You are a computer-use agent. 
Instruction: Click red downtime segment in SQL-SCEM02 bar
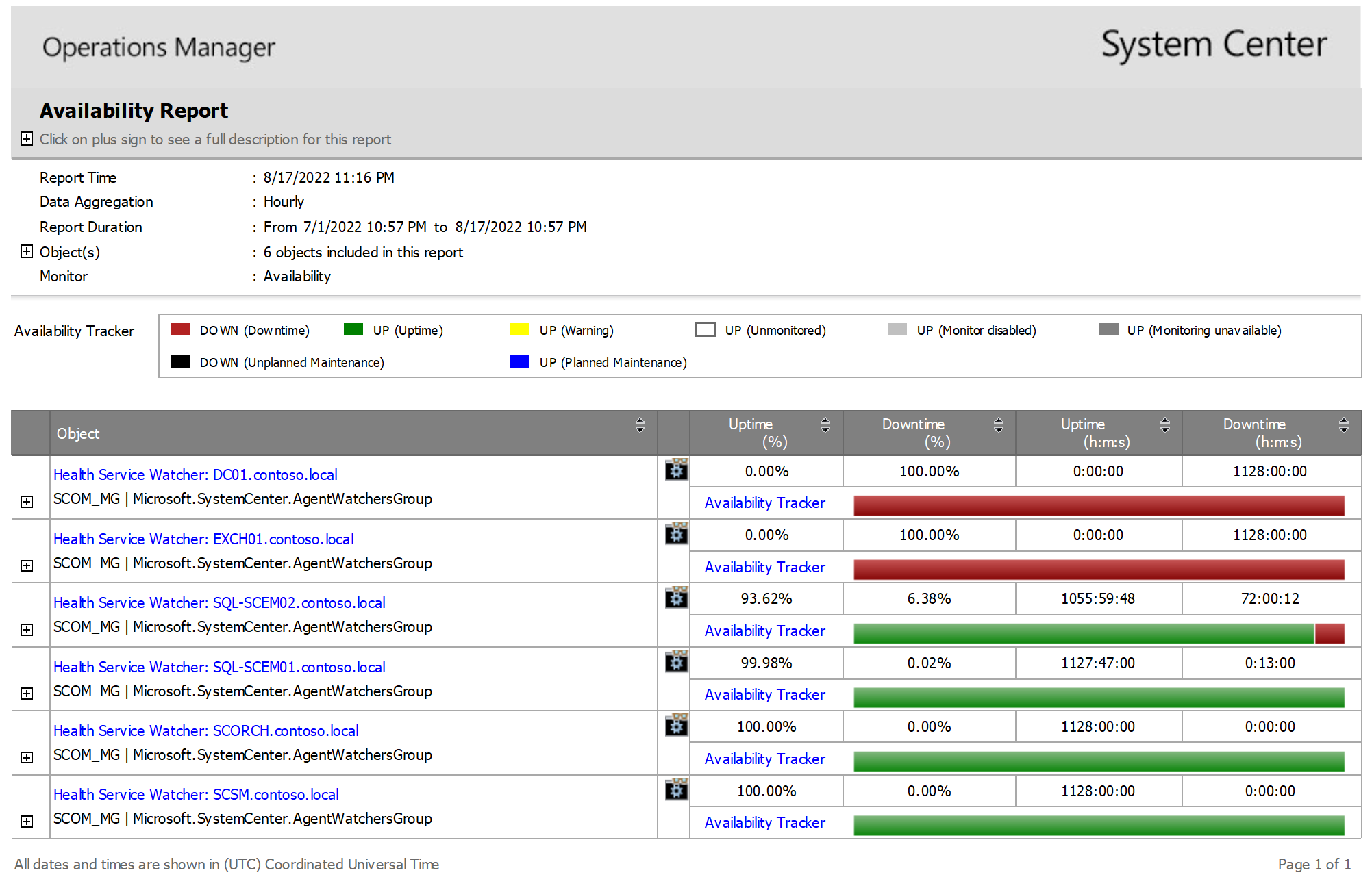[x=1330, y=633]
